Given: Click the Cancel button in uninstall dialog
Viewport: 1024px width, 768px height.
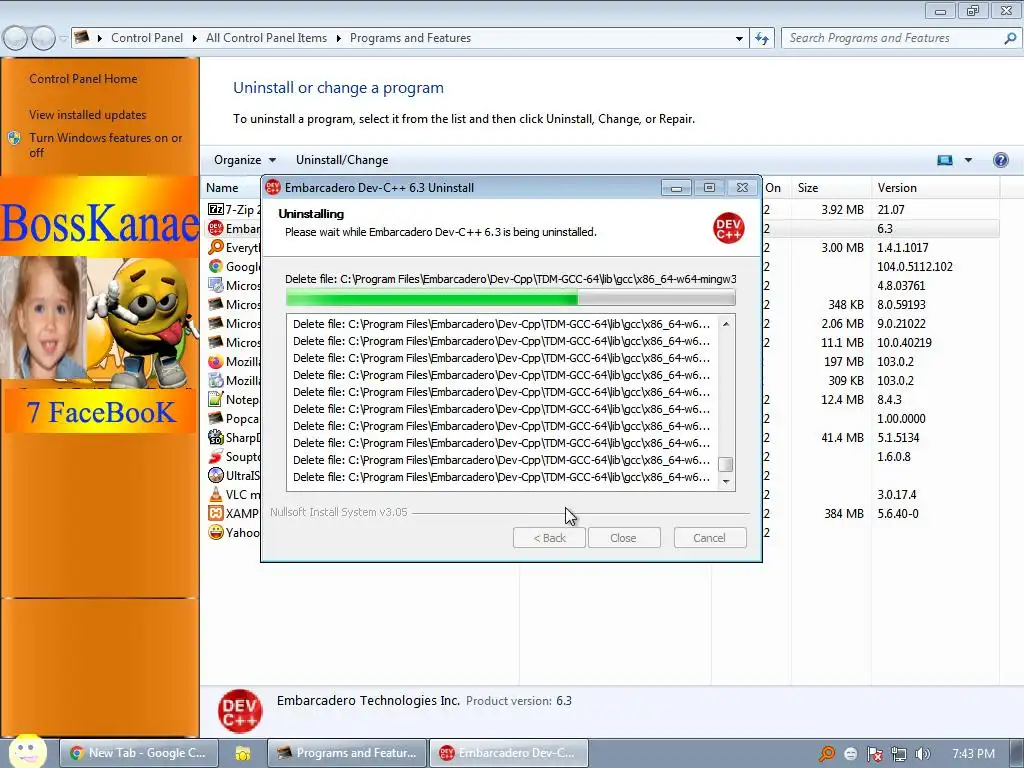Looking at the screenshot, I should tap(709, 538).
